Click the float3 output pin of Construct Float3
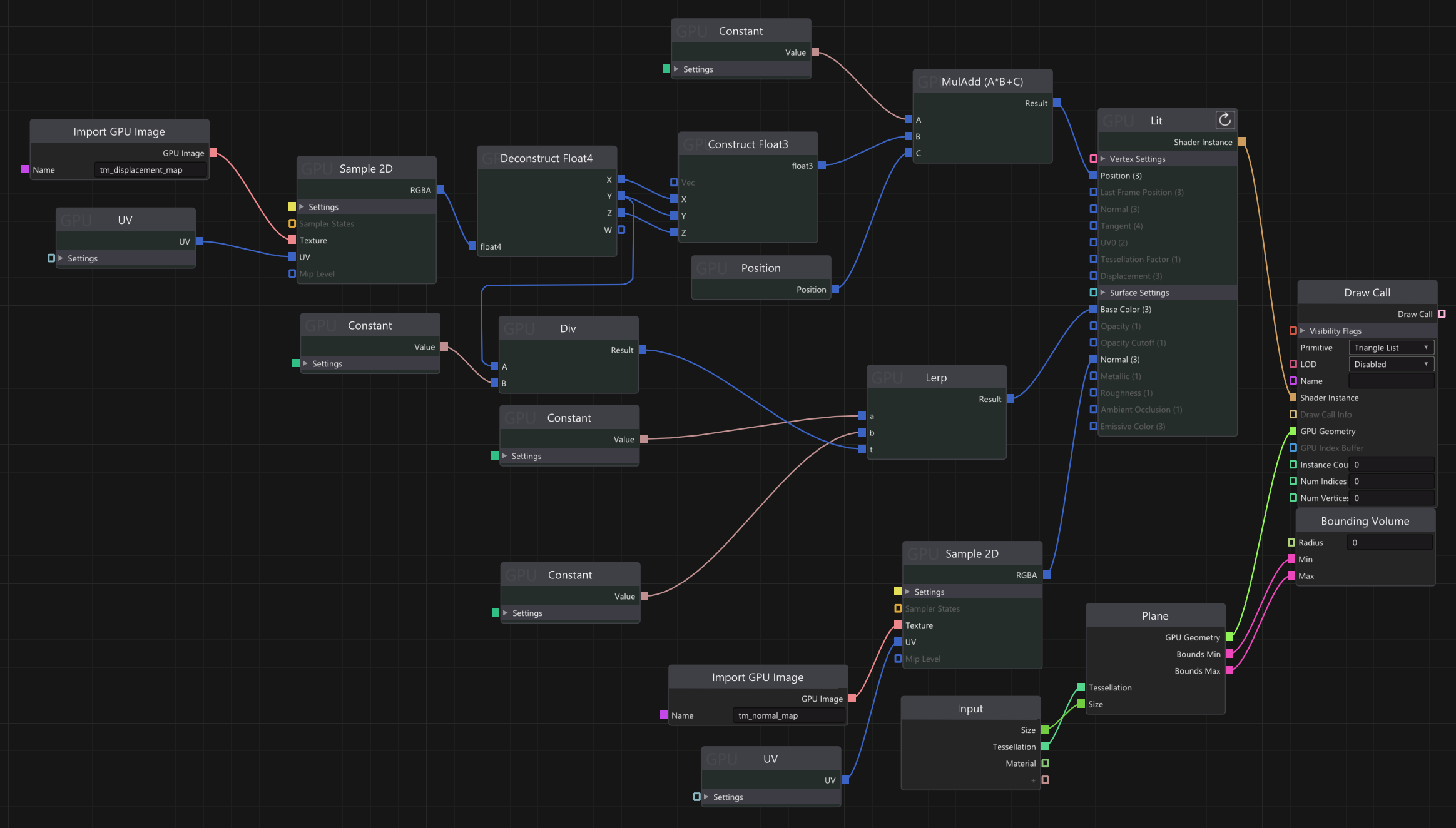 pyautogui.click(x=822, y=165)
